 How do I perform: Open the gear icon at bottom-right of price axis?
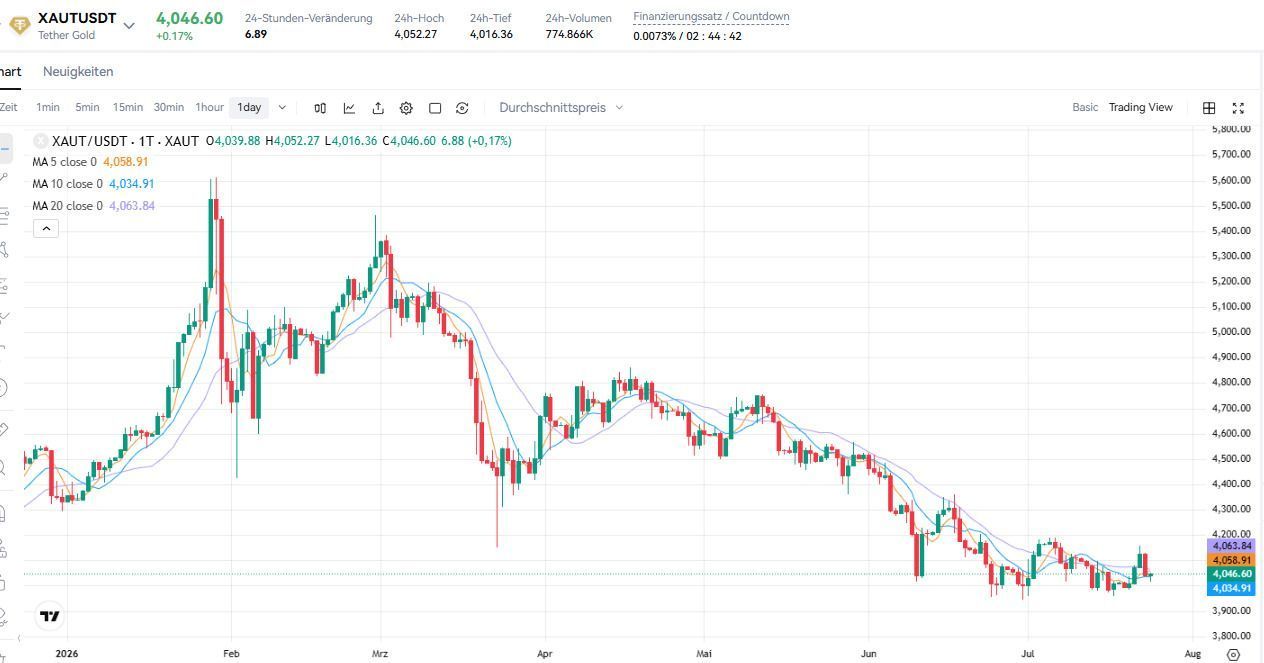(x=1233, y=654)
